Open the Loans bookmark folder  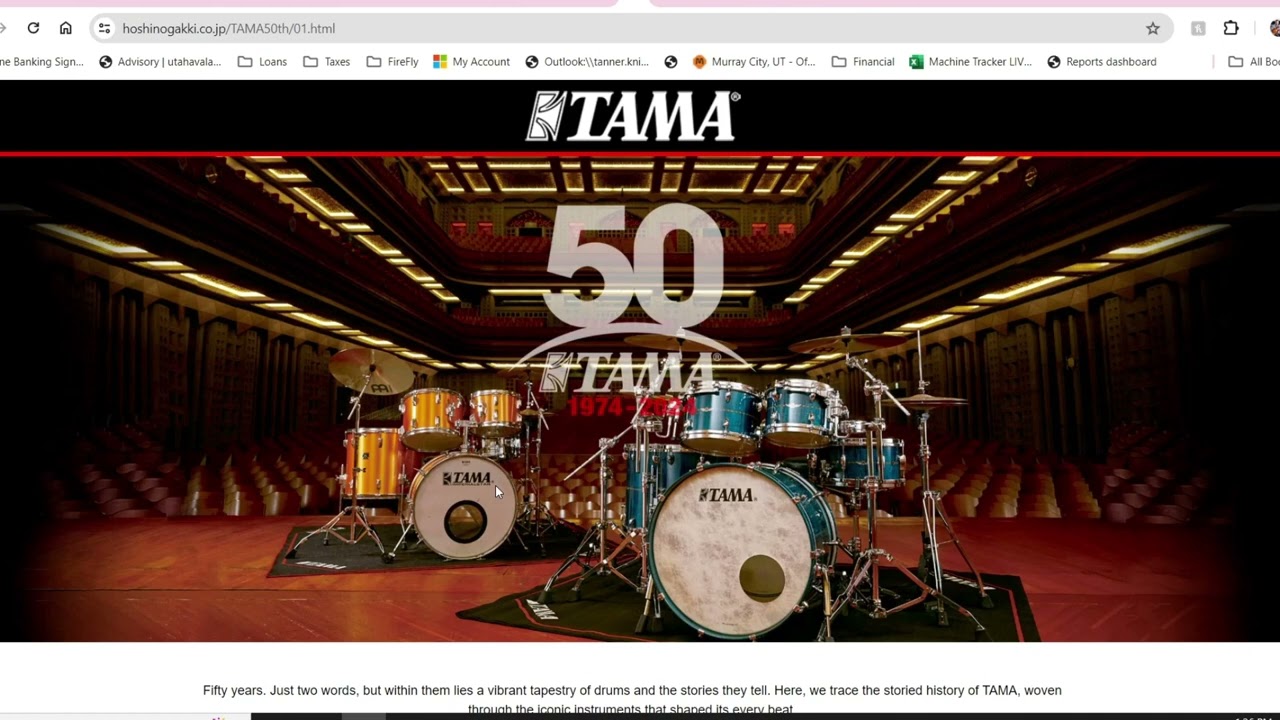click(x=262, y=62)
